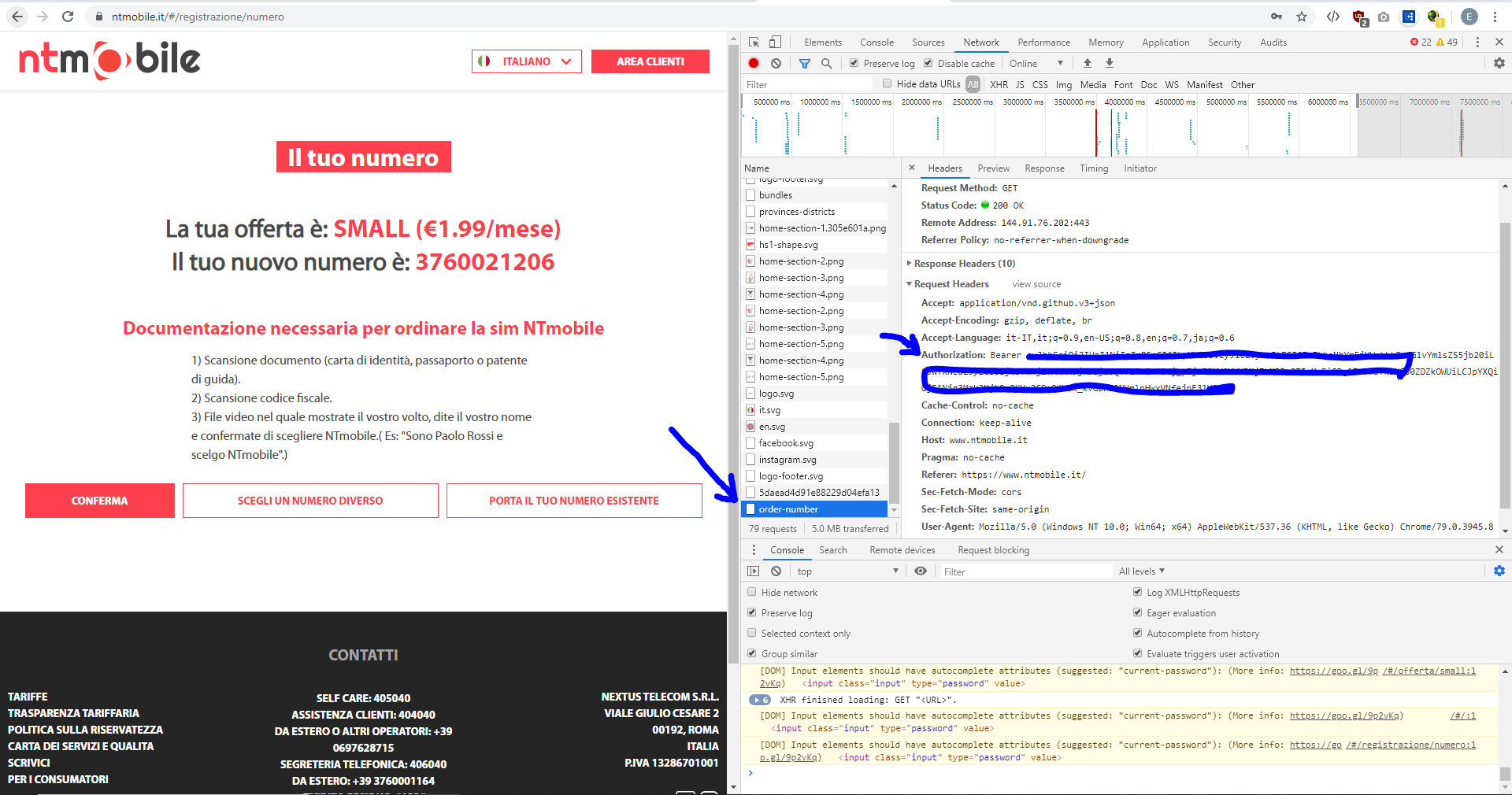
Task: Click the yellow warning count badge
Action: [1447, 43]
